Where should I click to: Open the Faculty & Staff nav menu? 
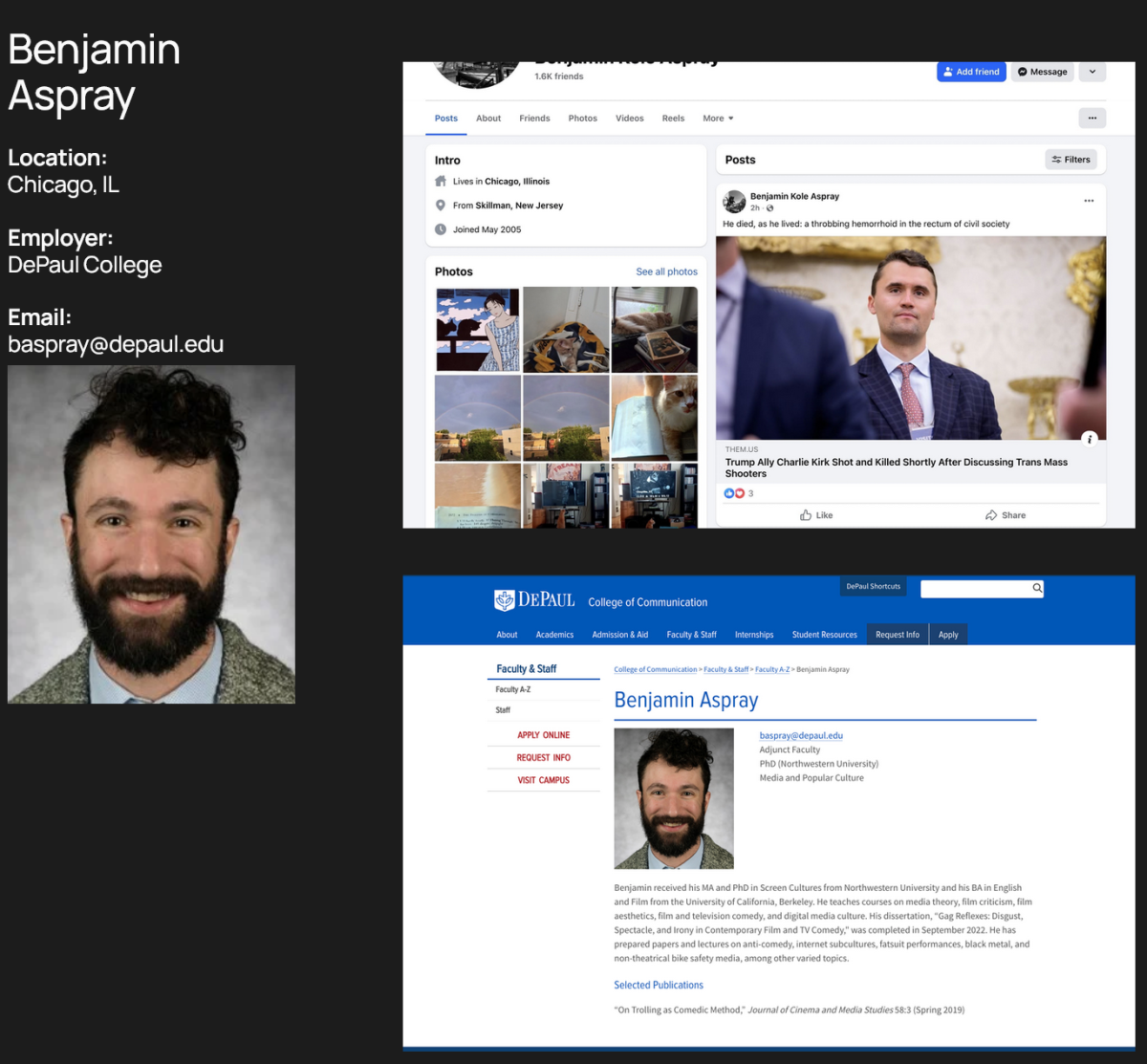691,635
